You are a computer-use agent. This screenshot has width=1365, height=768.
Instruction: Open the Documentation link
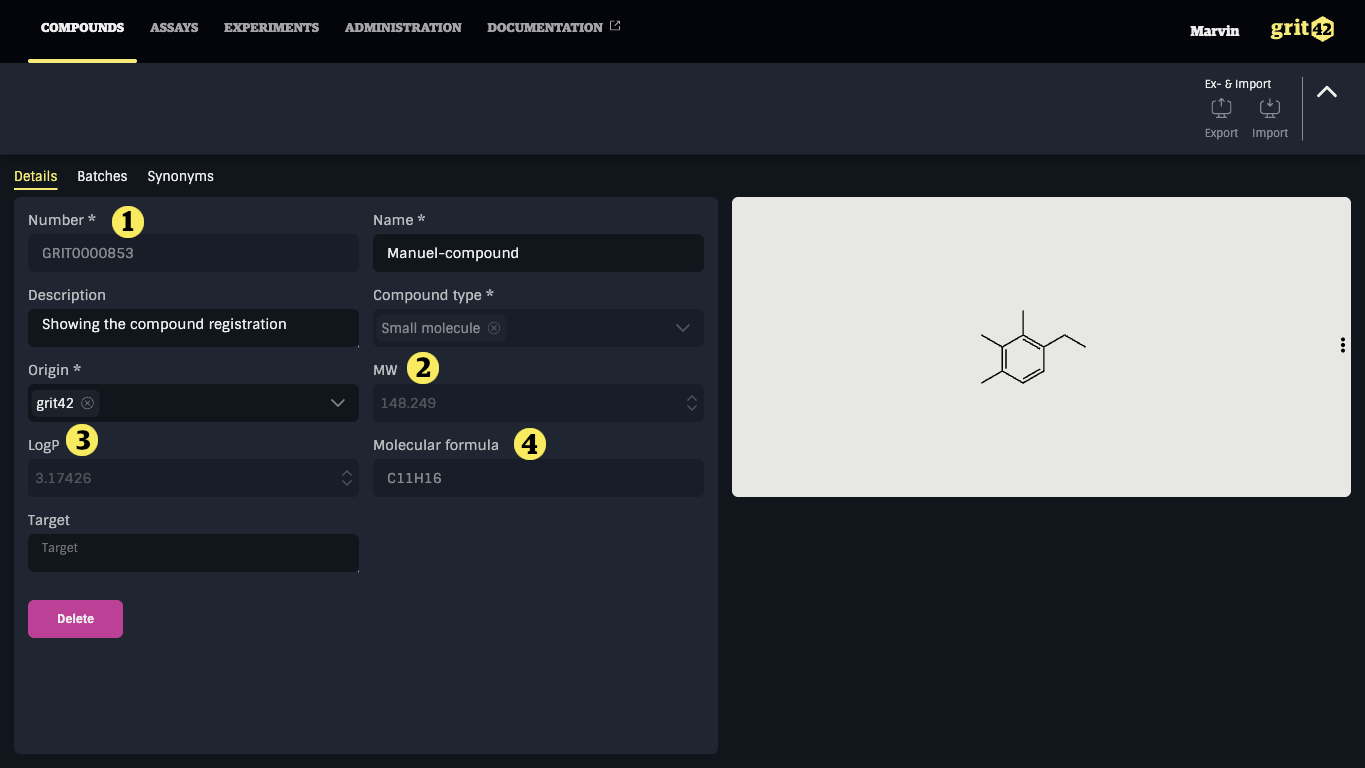[545, 28]
